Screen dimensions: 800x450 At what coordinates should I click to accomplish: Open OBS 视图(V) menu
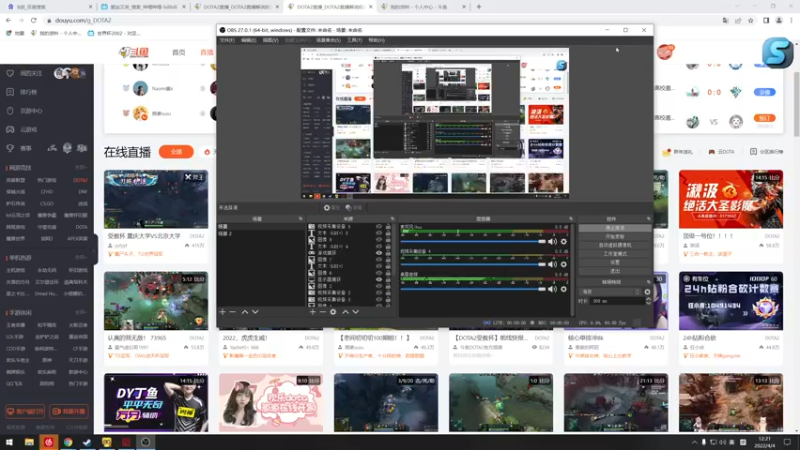(x=270, y=40)
